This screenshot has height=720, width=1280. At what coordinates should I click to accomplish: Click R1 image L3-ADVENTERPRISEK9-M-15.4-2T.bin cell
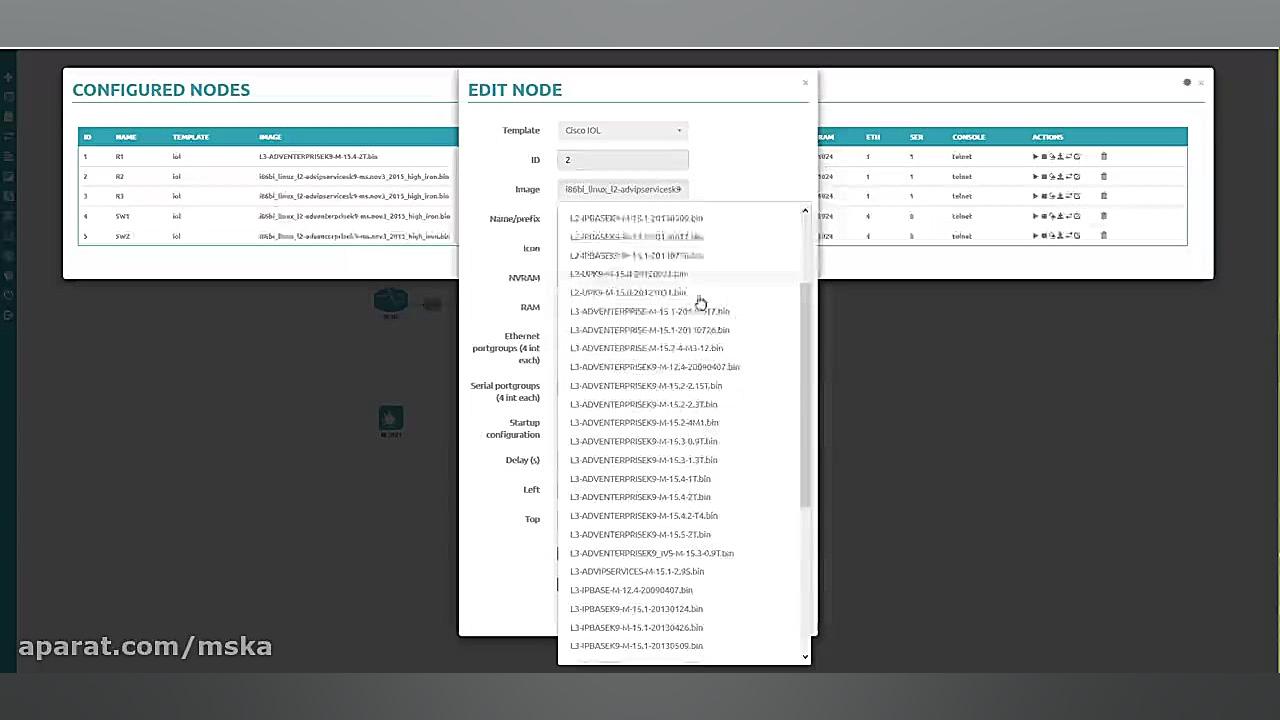318,157
